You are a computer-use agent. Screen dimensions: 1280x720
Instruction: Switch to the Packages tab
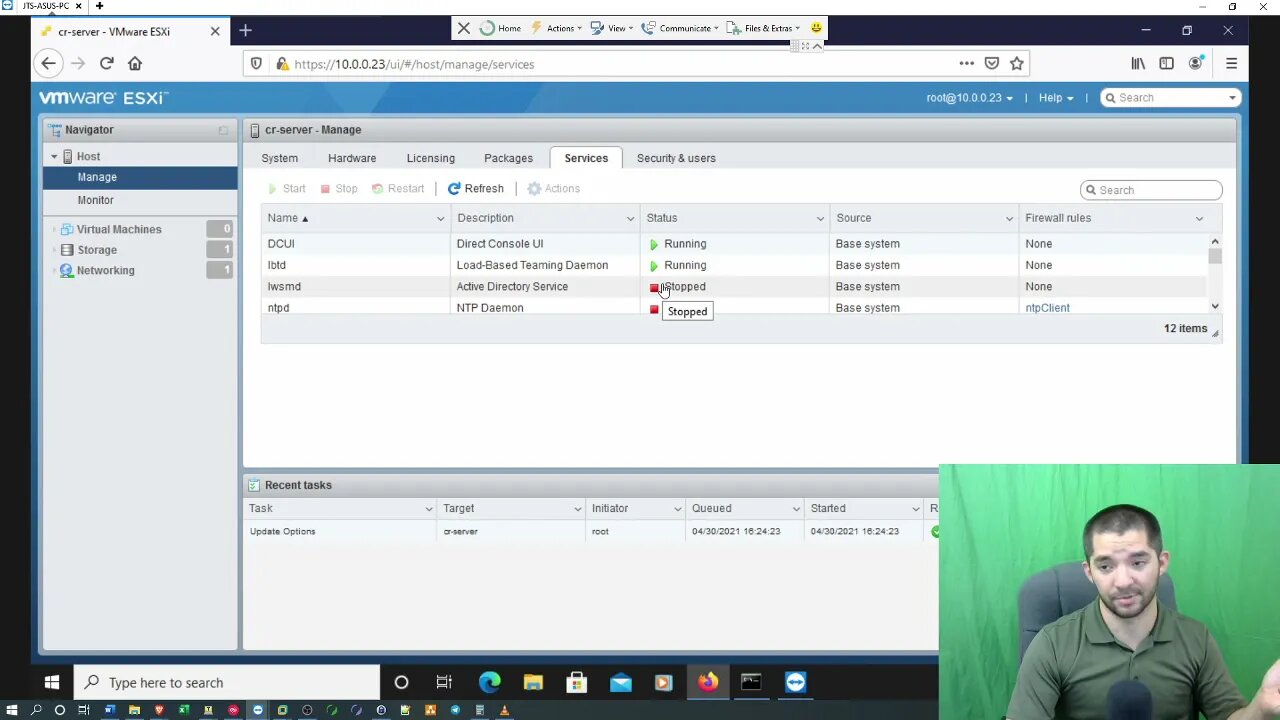[x=508, y=158]
